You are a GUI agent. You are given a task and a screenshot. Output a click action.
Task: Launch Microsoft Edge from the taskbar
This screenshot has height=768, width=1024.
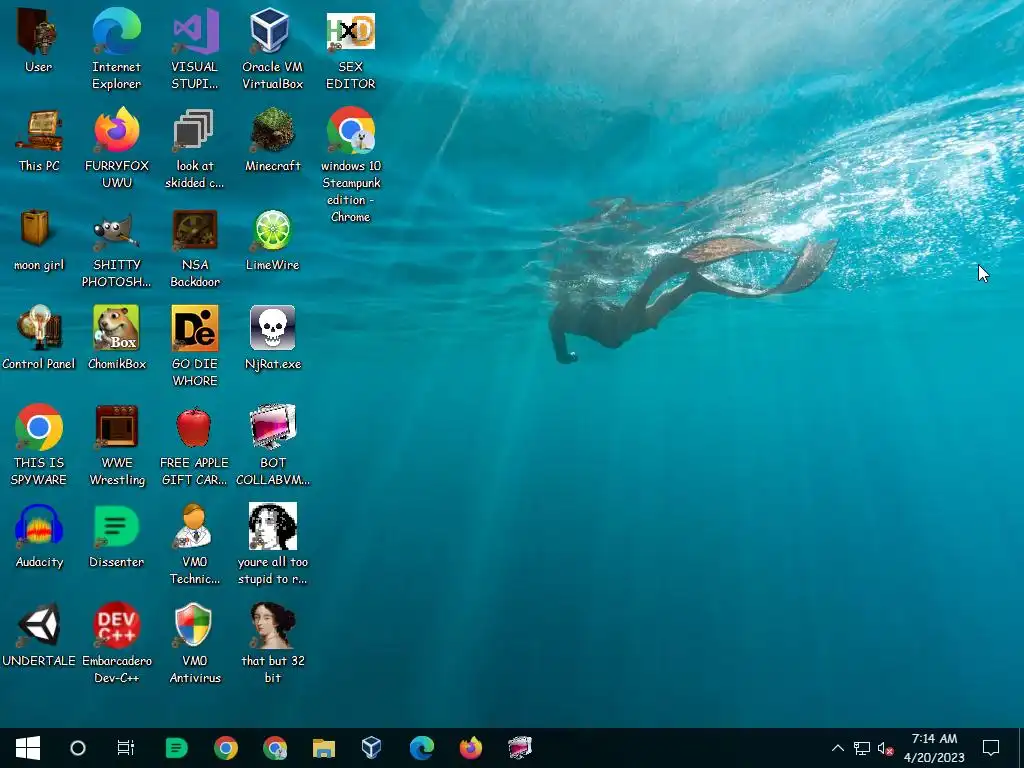point(422,748)
